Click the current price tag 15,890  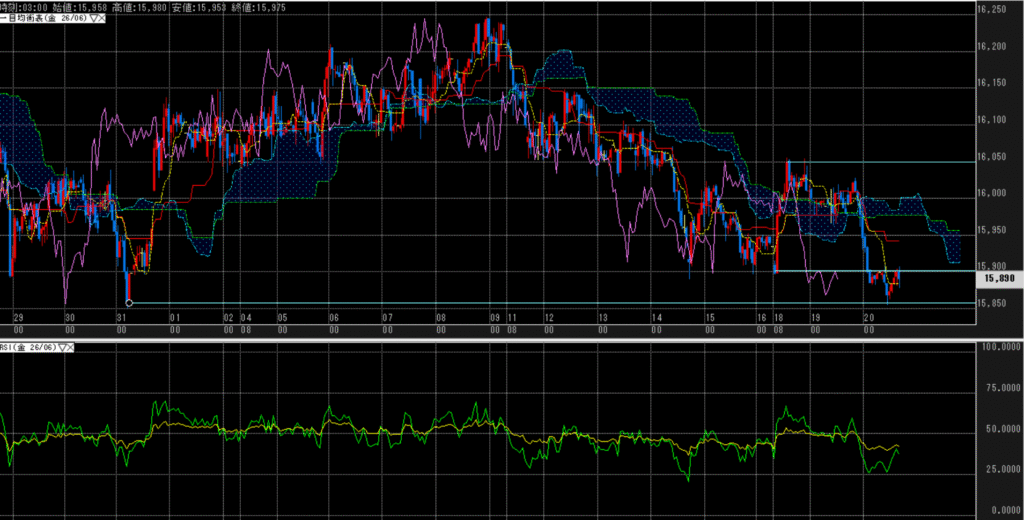click(1000, 280)
